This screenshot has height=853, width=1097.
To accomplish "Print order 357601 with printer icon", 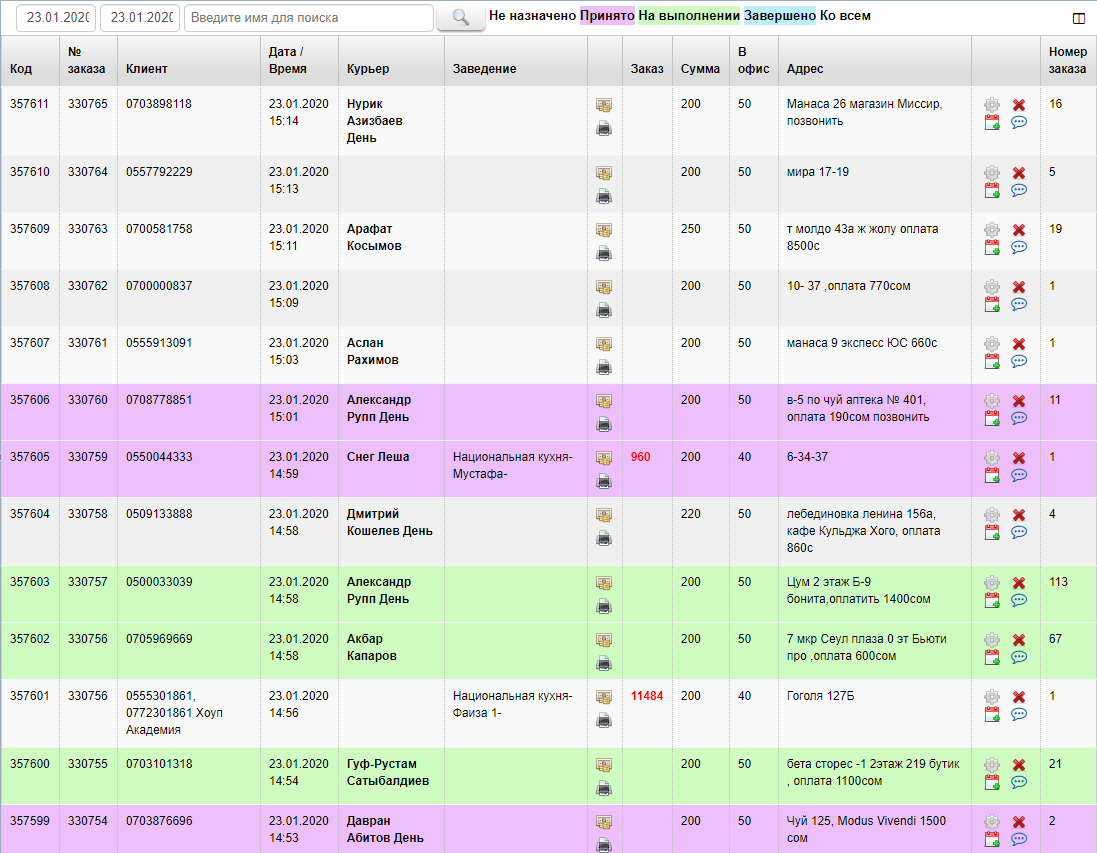I will (x=604, y=720).
